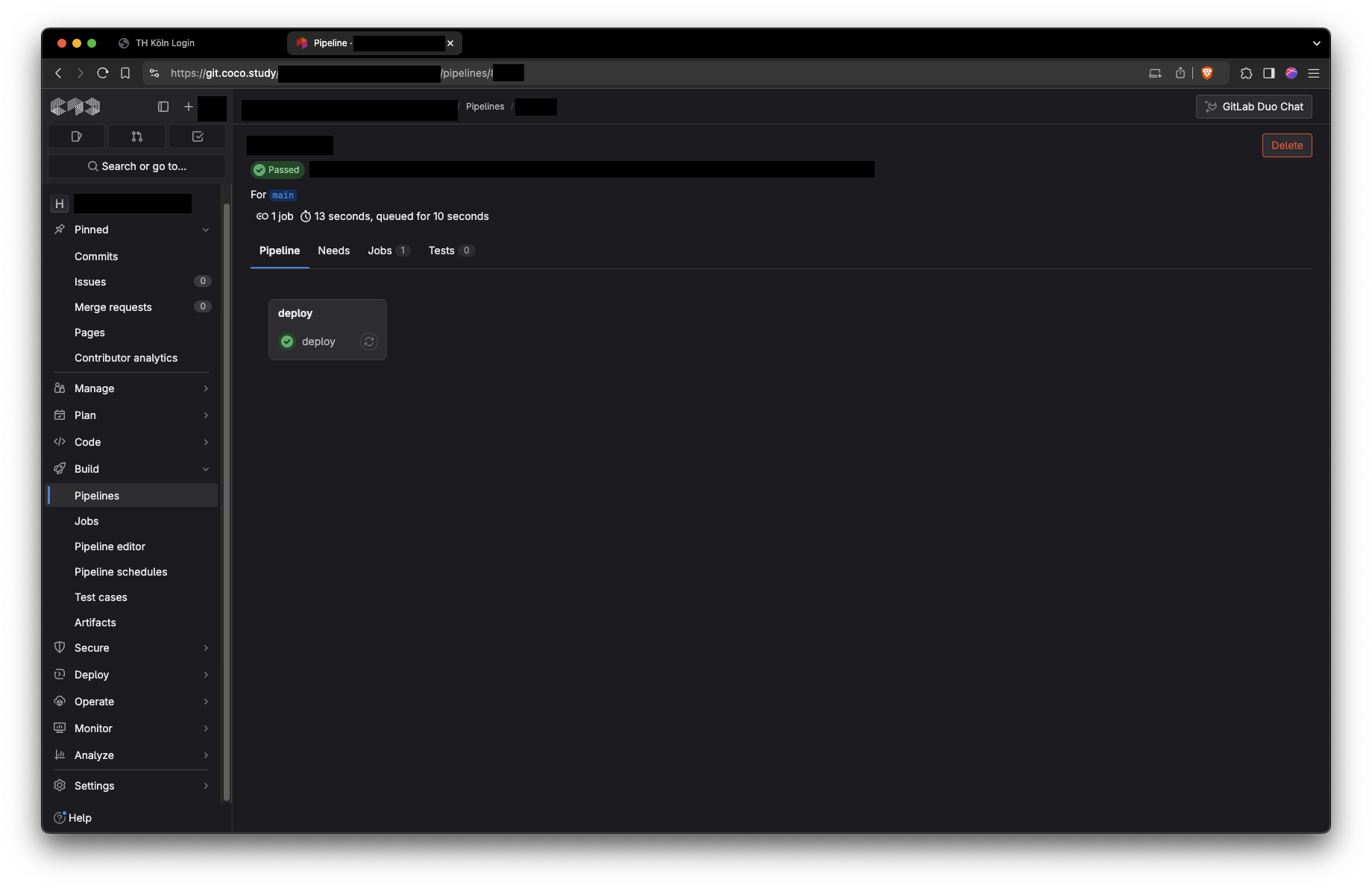Image resolution: width=1372 pixels, height=888 pixels.
Task: Open the browser extensions puzzle icon
Action: (1246, 73)
